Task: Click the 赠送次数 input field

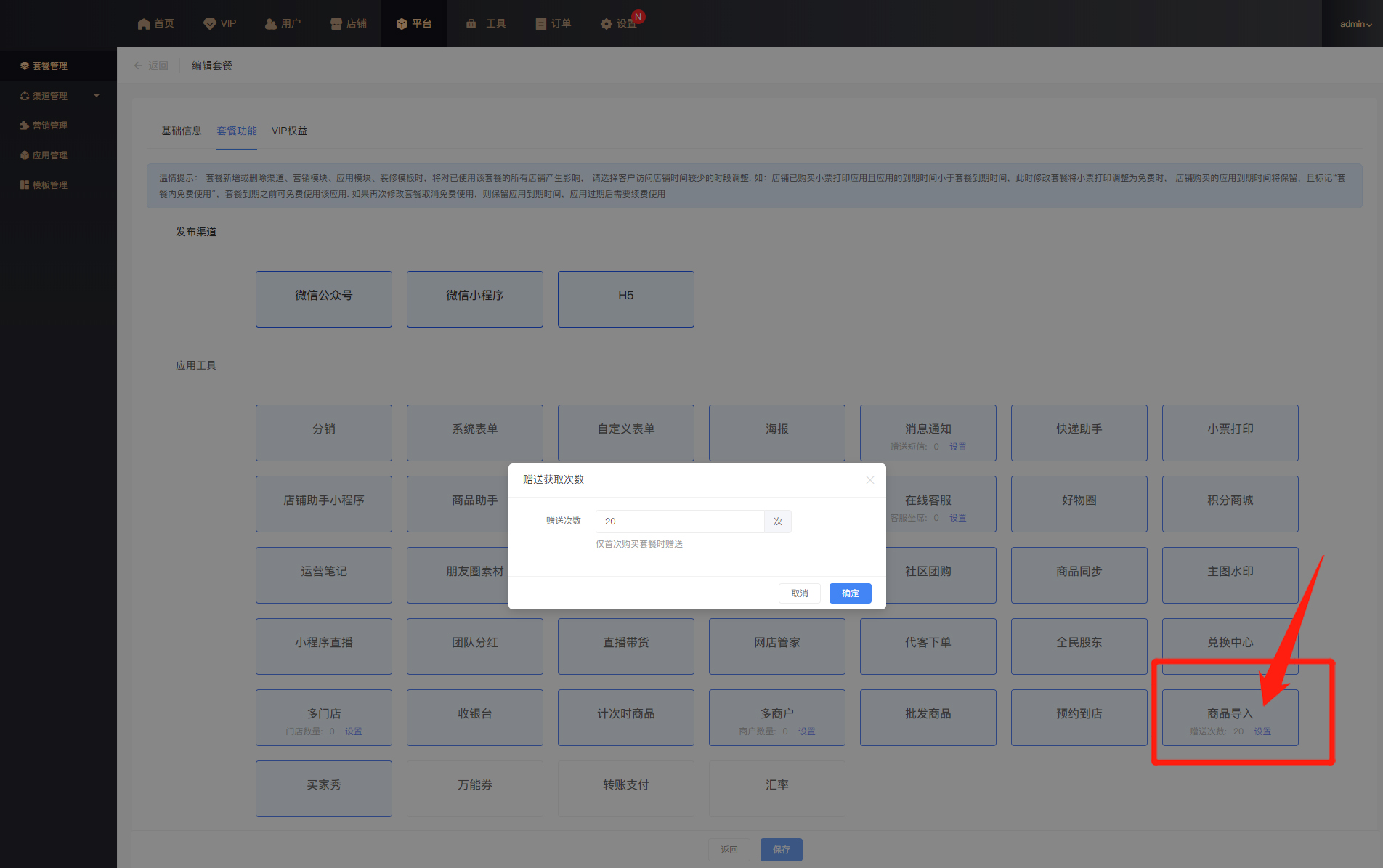Action: click(679, 522)
